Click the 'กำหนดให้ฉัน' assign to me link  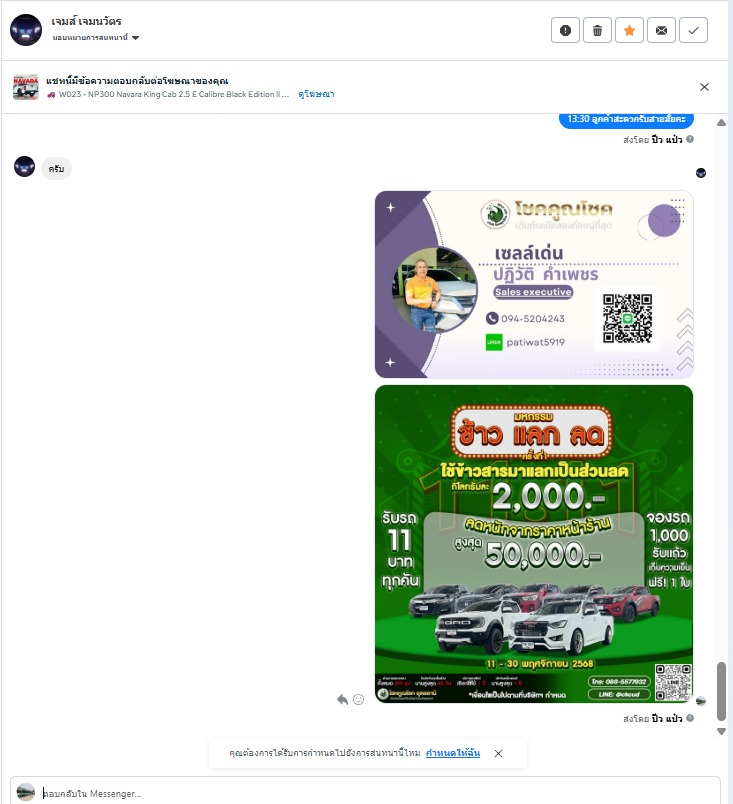453,753
